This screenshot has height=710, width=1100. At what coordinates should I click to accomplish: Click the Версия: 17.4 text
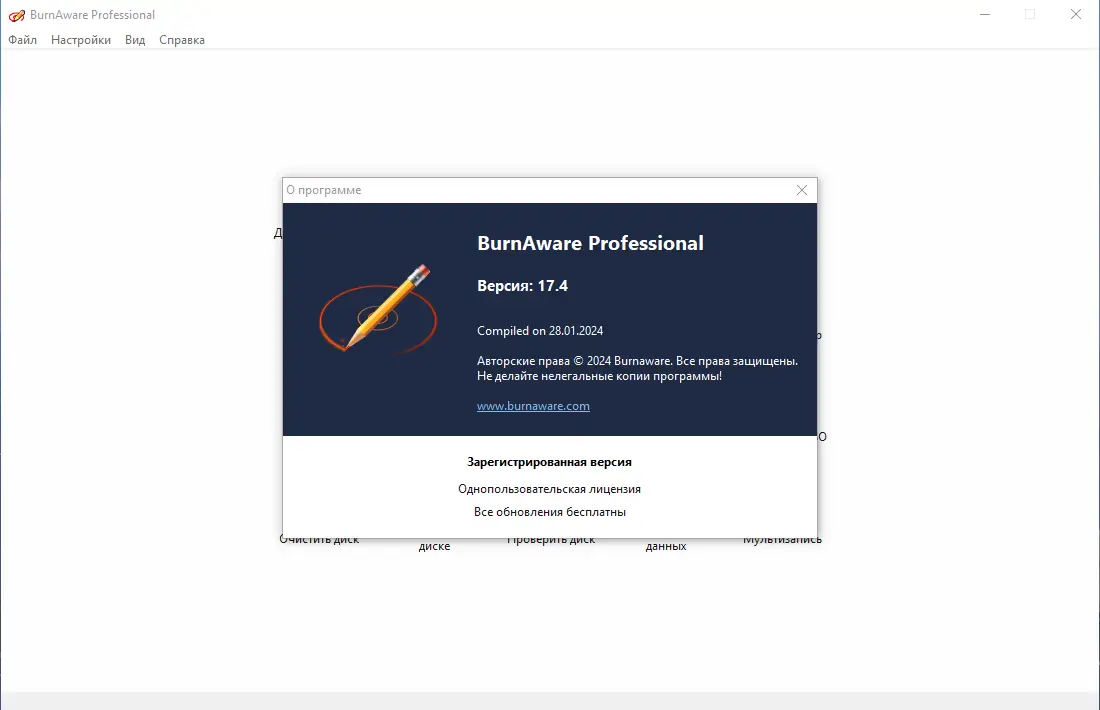tap(523, 286)
